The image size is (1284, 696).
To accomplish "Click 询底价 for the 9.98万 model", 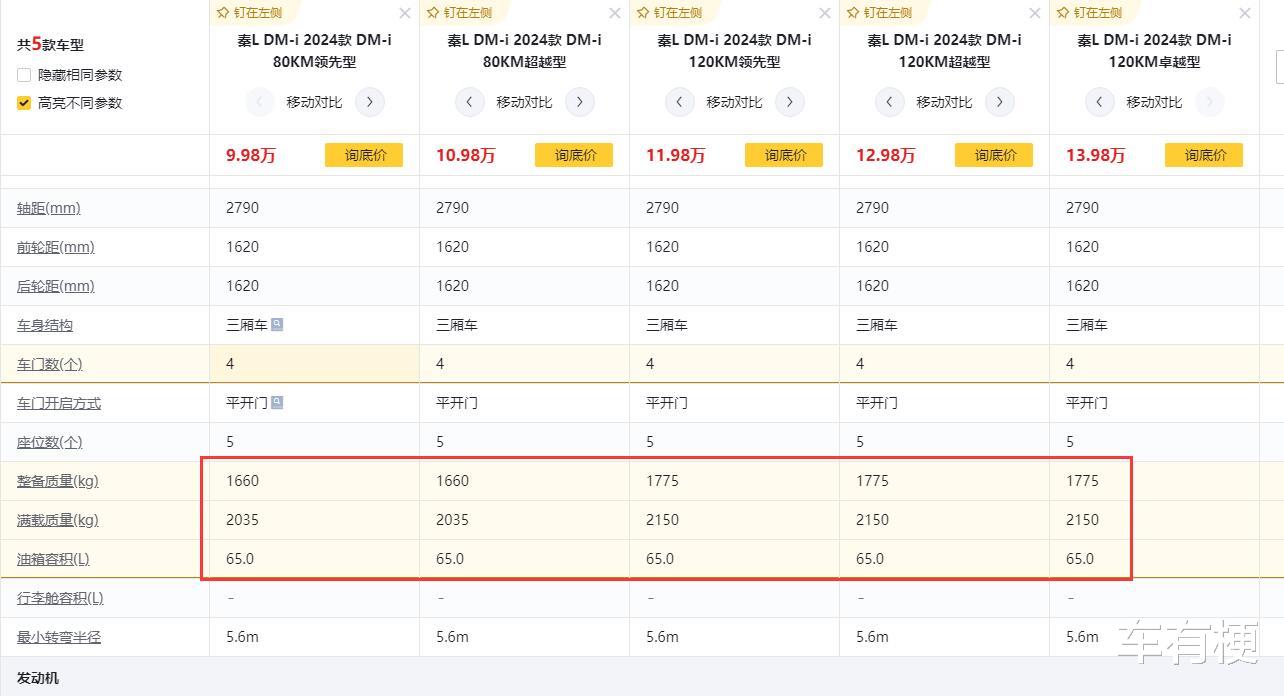I will point(364,155).
